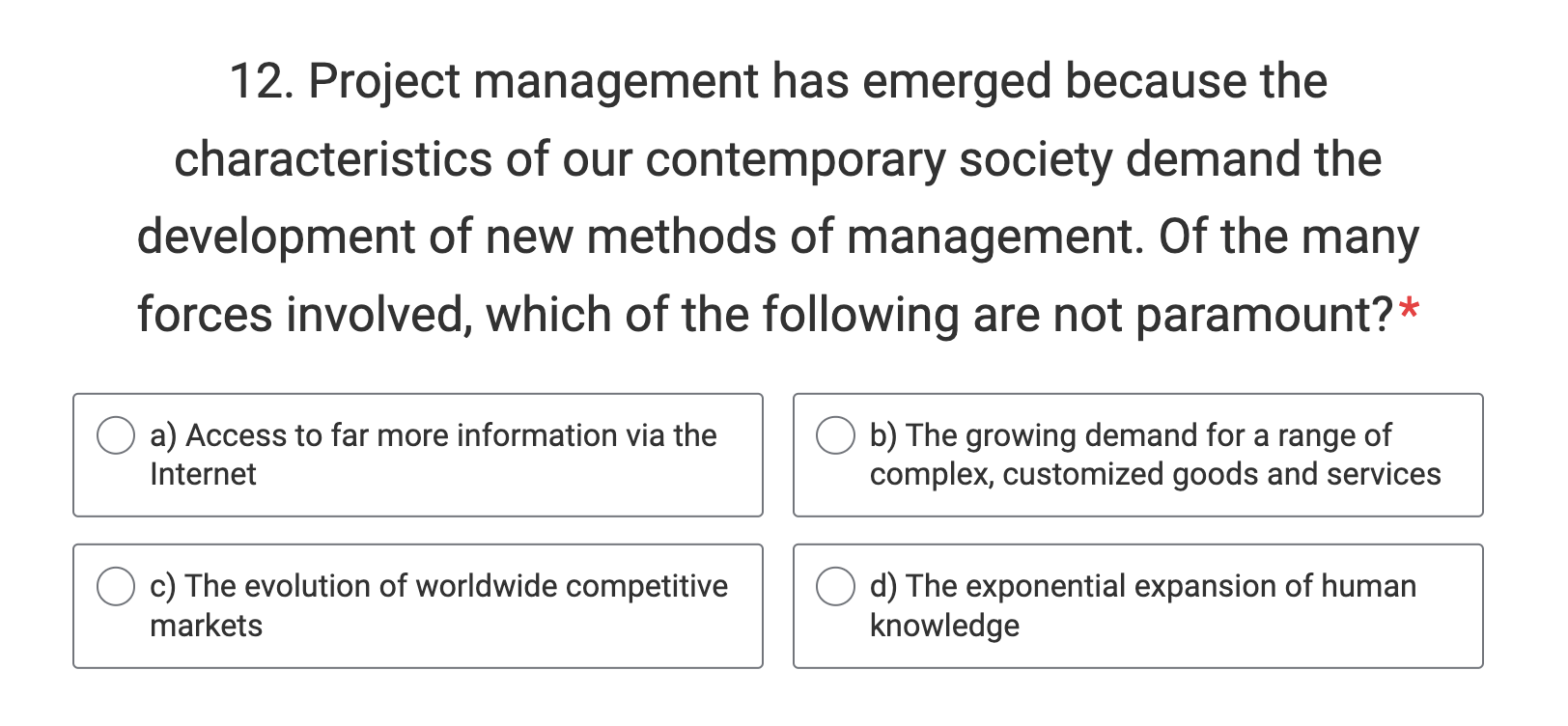Click "forces involved" in the question text
The image size is (1568, 726).
pyautogui.click(x=305, y=316)
